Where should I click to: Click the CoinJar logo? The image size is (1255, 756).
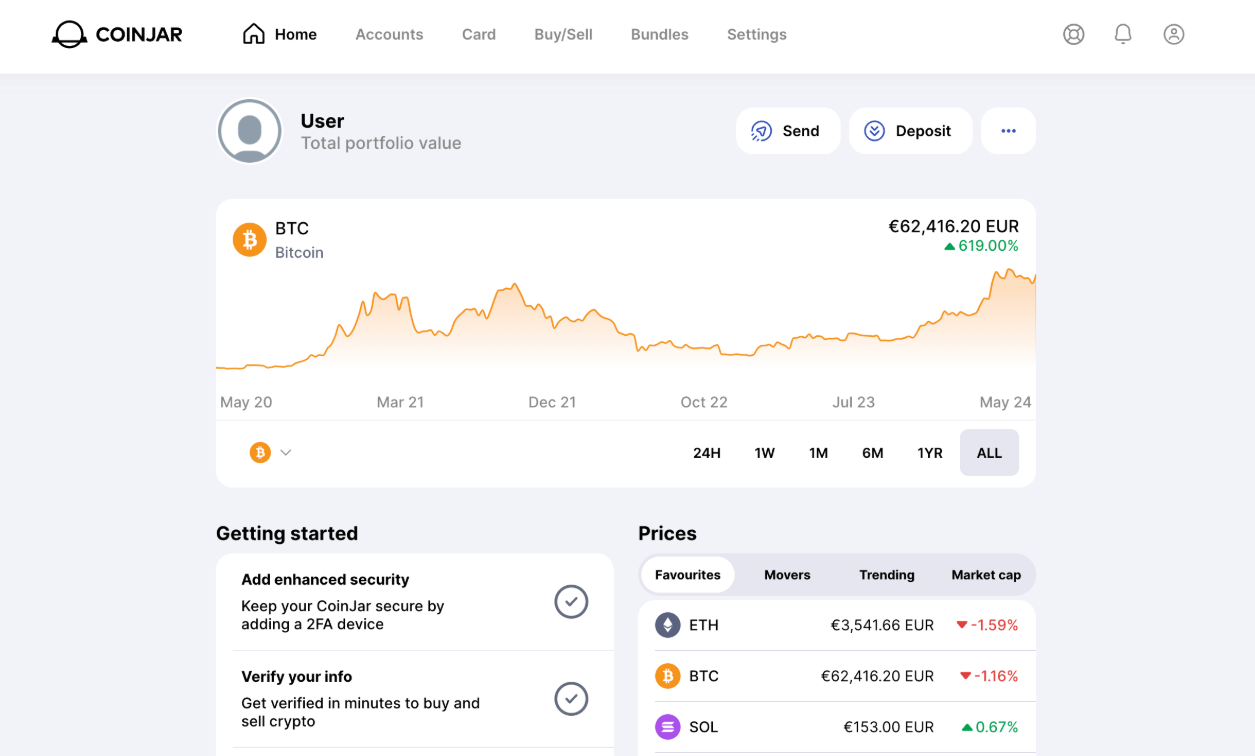[x=116, y=33]
